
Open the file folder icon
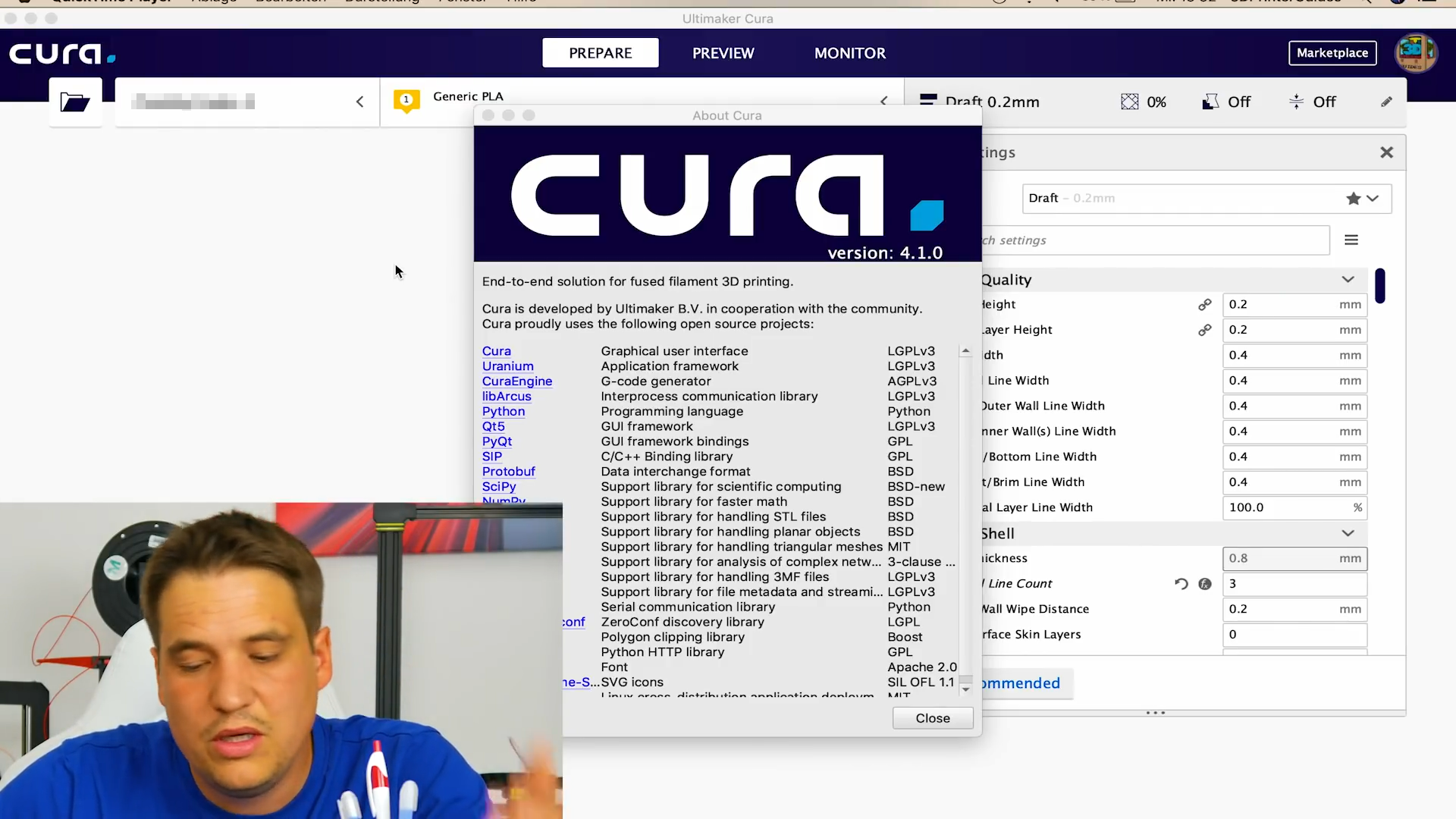pyautogui.click(x=75, y=102)
